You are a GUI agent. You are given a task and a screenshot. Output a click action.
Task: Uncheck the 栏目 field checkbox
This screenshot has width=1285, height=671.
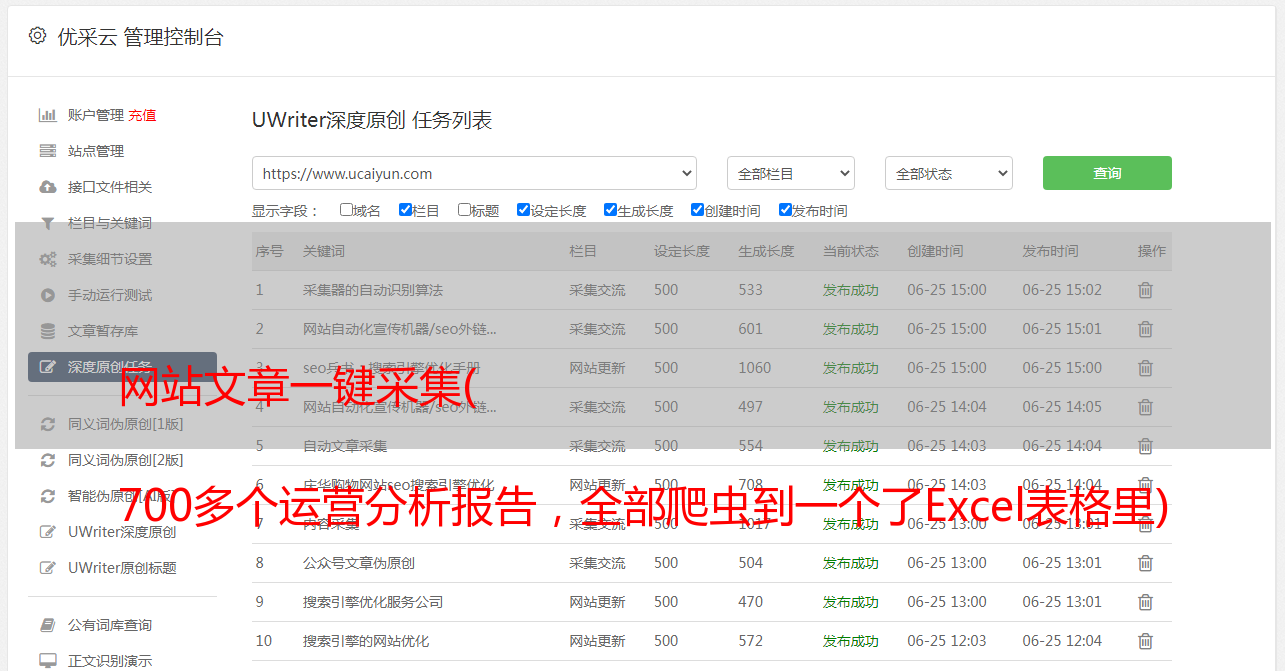click(x=405, y=210)
